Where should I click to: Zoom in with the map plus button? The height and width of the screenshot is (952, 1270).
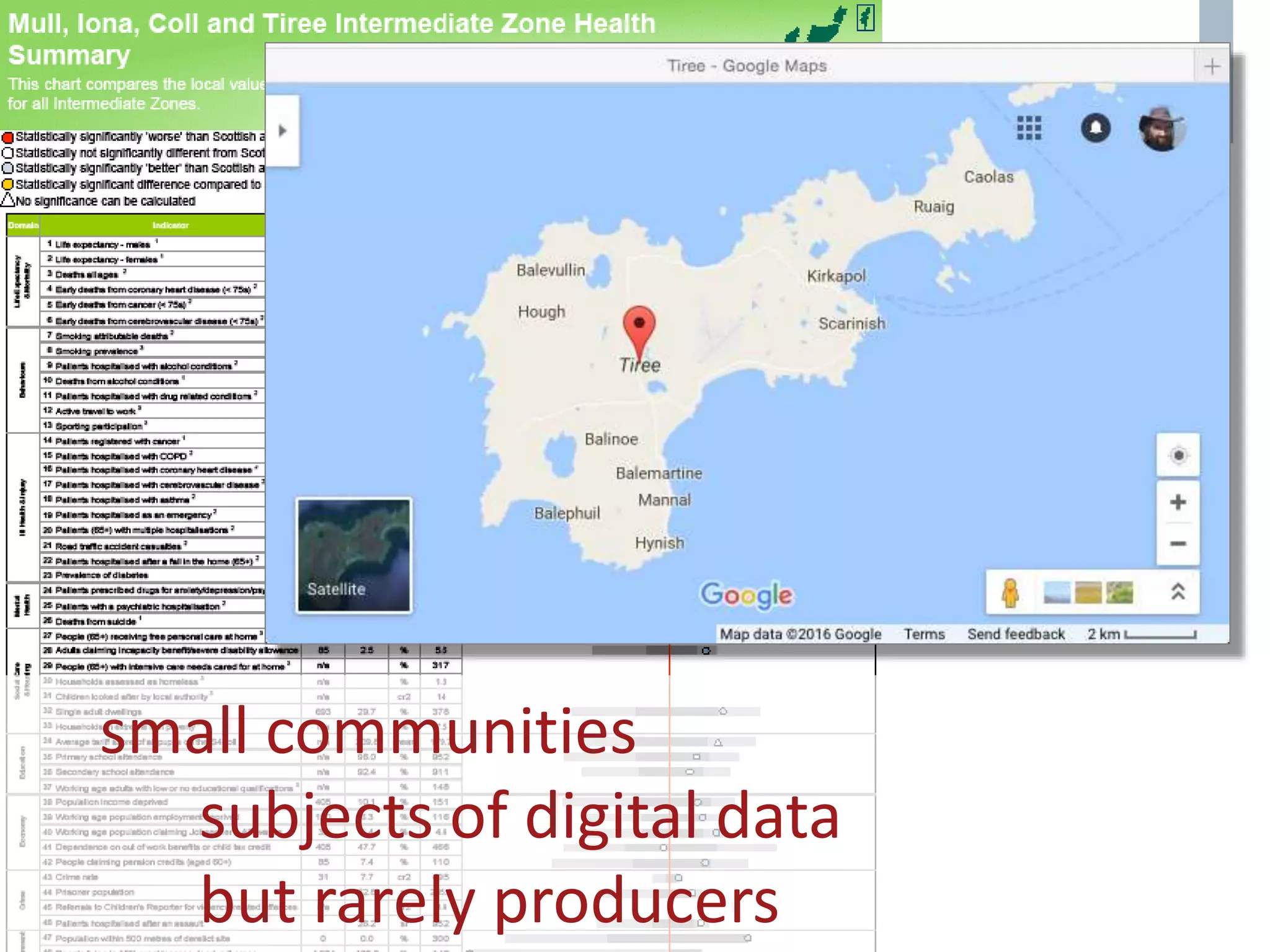click(x=1178, y=502)
